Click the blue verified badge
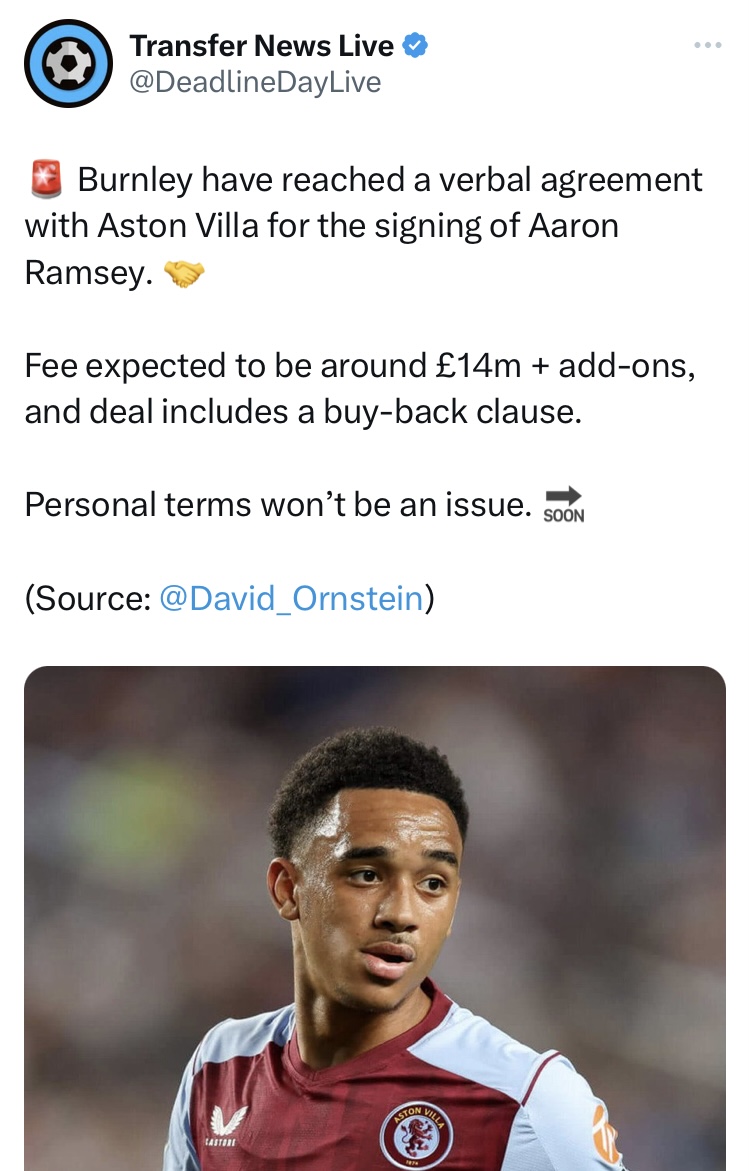The height and width of the screenshot is (1171, 750). point(415,45)
